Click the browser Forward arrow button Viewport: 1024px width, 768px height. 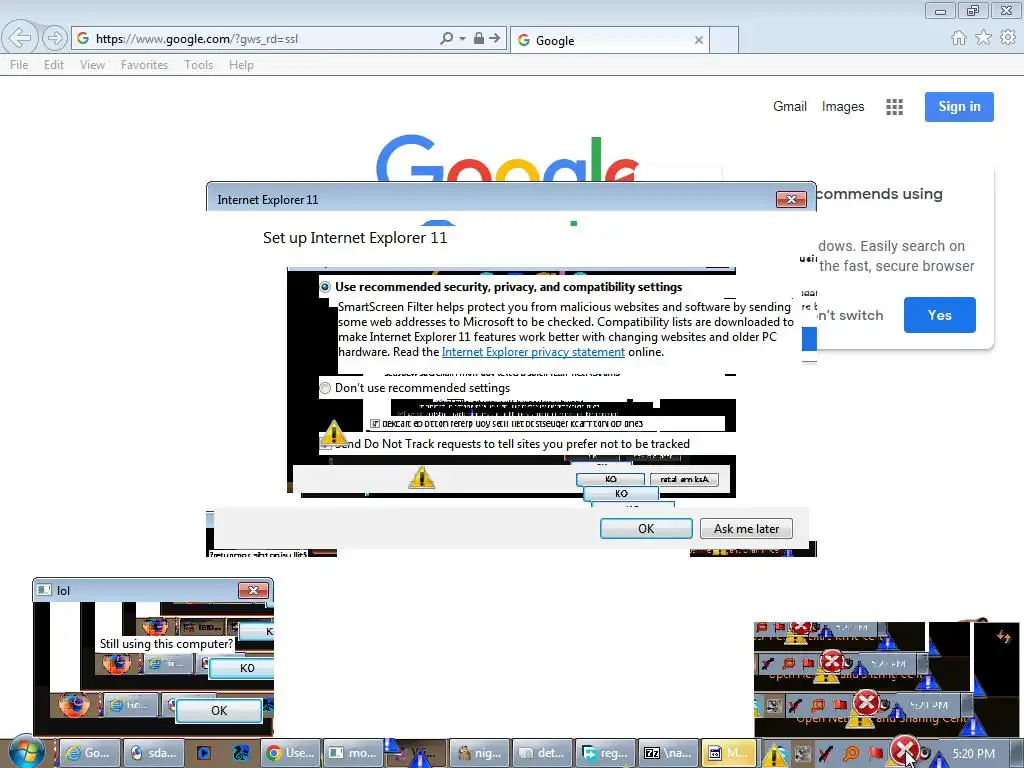(55, 39)
